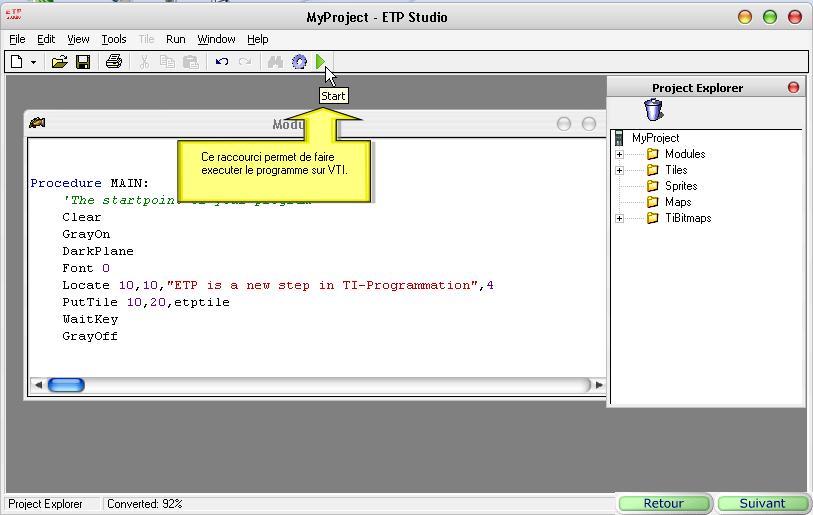
Task: Maximize ETP Studio with green button
Action: pyautogui.click(x=770, y=17)
